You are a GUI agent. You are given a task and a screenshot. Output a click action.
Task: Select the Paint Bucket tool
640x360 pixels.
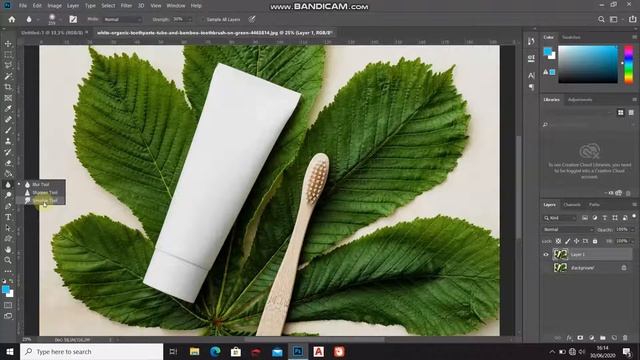pyautogui.click(x=8, y=173)
